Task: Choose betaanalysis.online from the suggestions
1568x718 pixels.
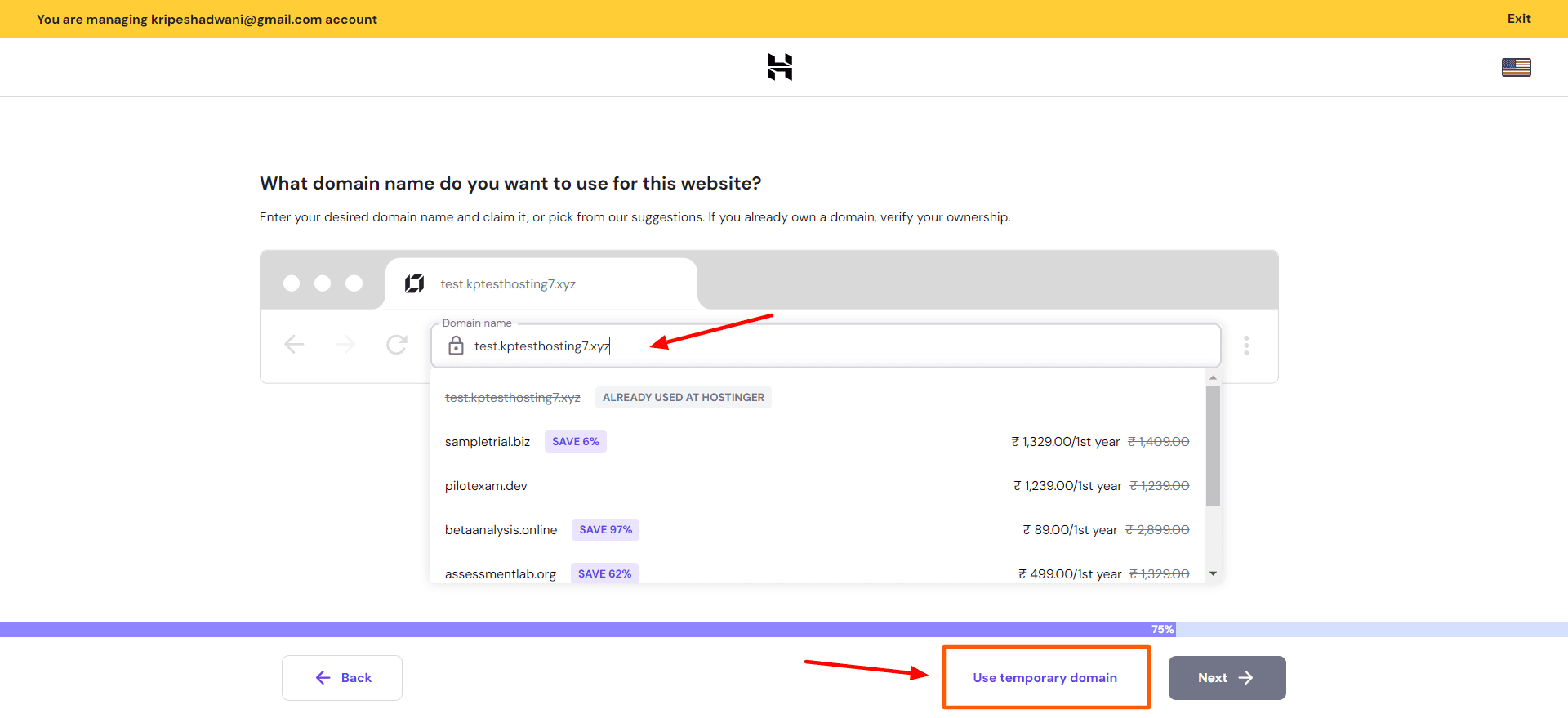Action: coord(501,530)
